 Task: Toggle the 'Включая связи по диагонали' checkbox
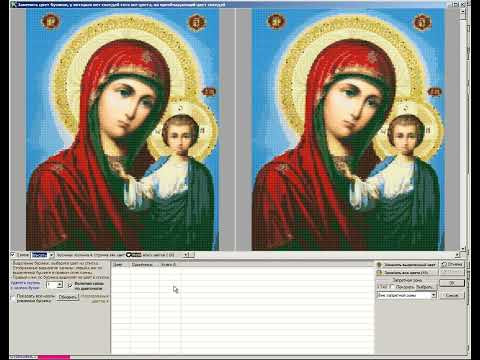coord(70,285)
